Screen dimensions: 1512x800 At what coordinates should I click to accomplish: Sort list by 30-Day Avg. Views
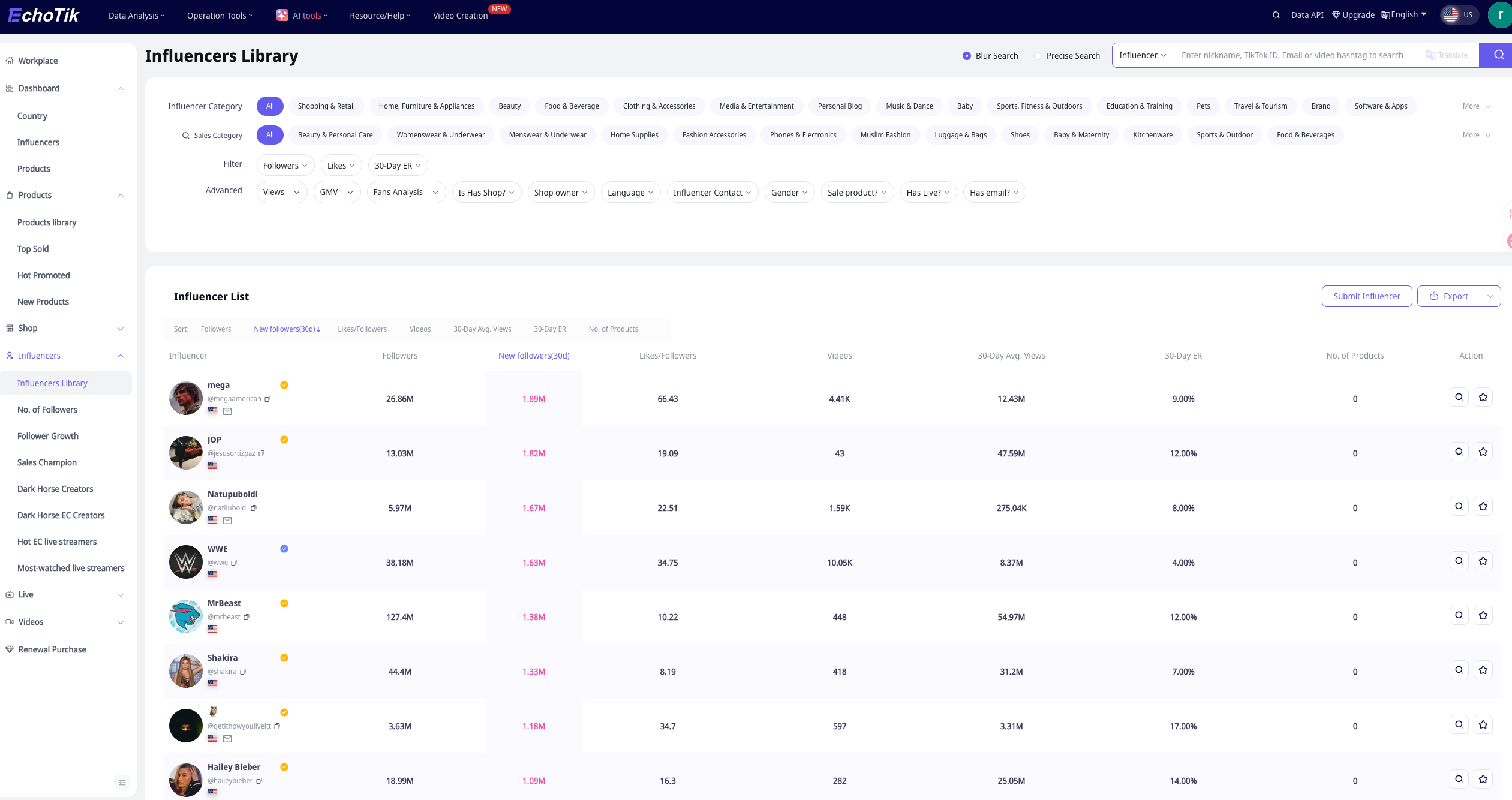click(x=482, y=329)
